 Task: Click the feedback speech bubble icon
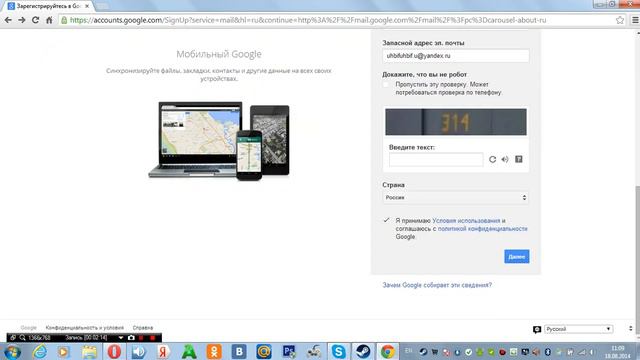[537, 329]
